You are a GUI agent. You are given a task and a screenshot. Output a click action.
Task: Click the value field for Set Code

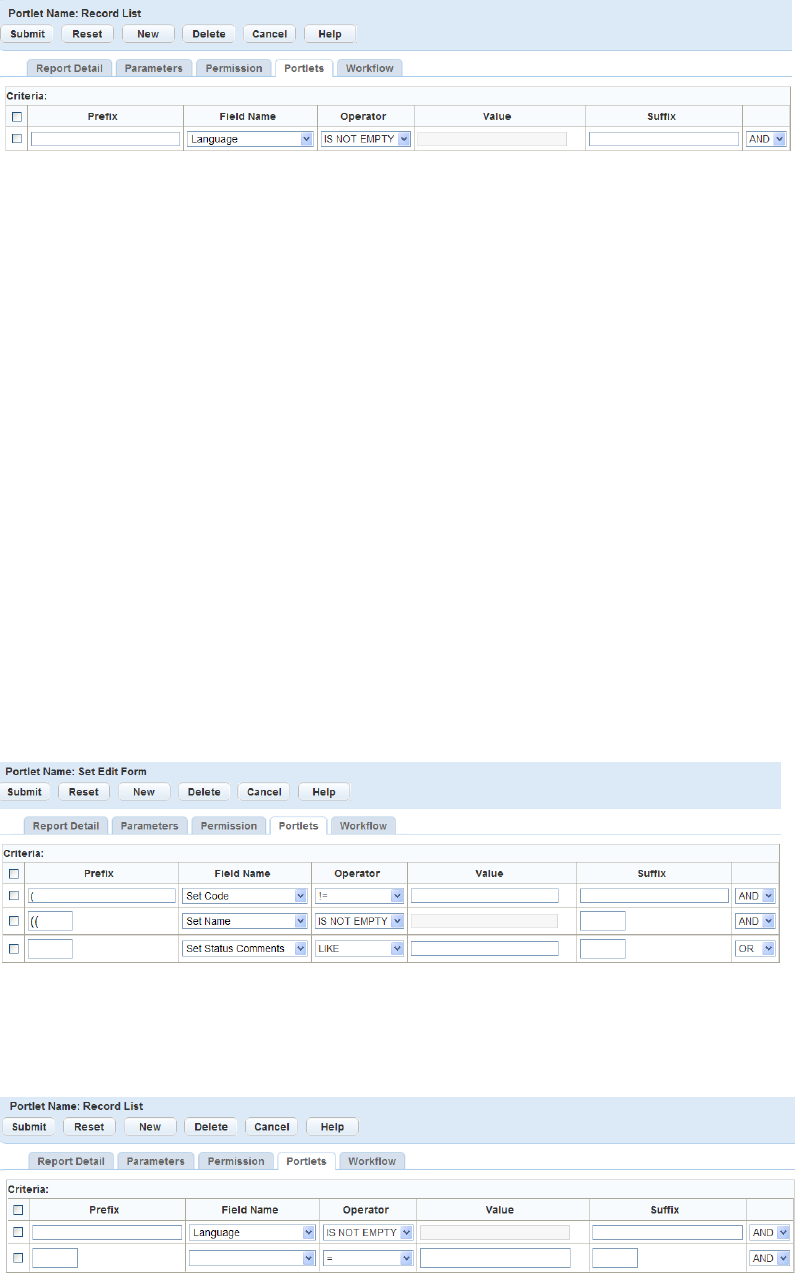[485, 896]
